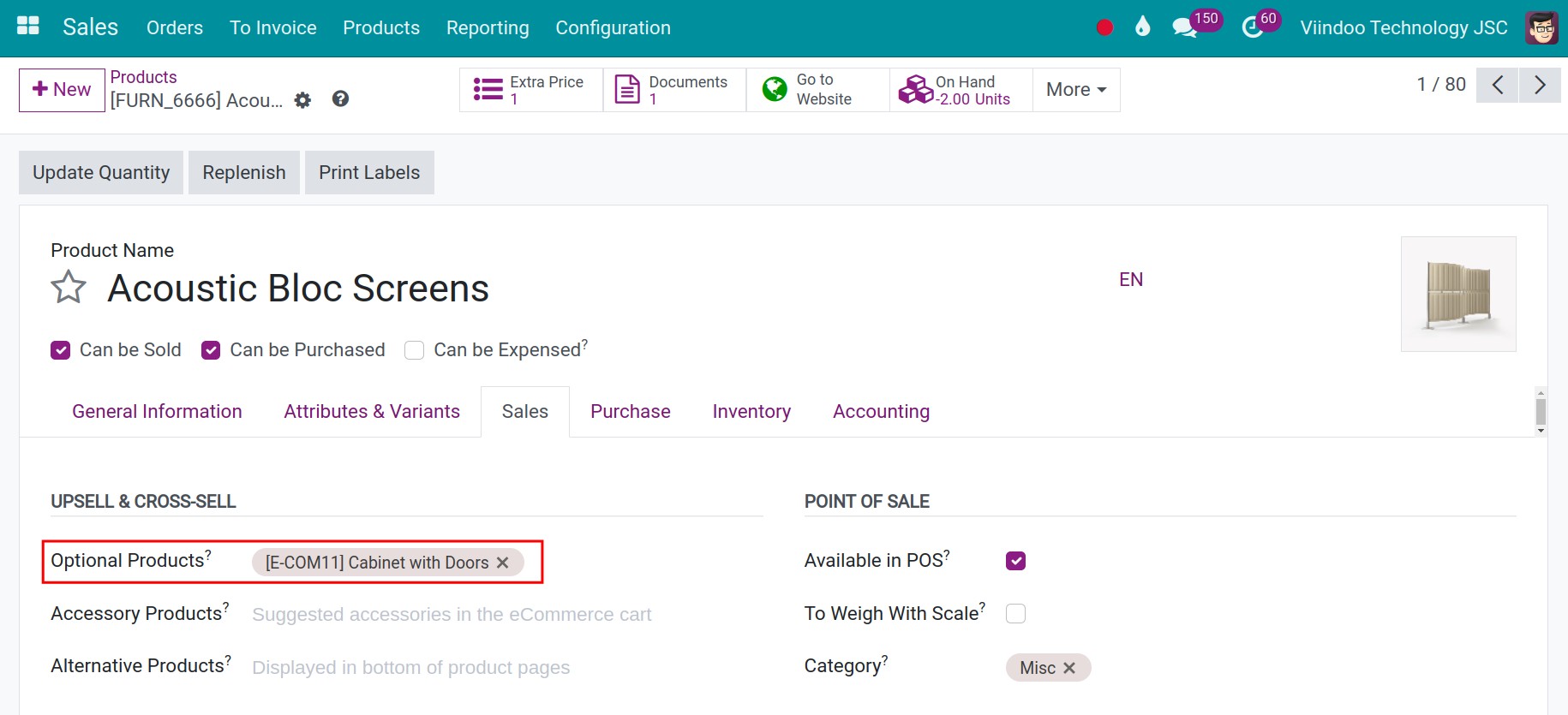This screenshot has height=715, width=1568.
Task: Create a New product
Action: 62,90
